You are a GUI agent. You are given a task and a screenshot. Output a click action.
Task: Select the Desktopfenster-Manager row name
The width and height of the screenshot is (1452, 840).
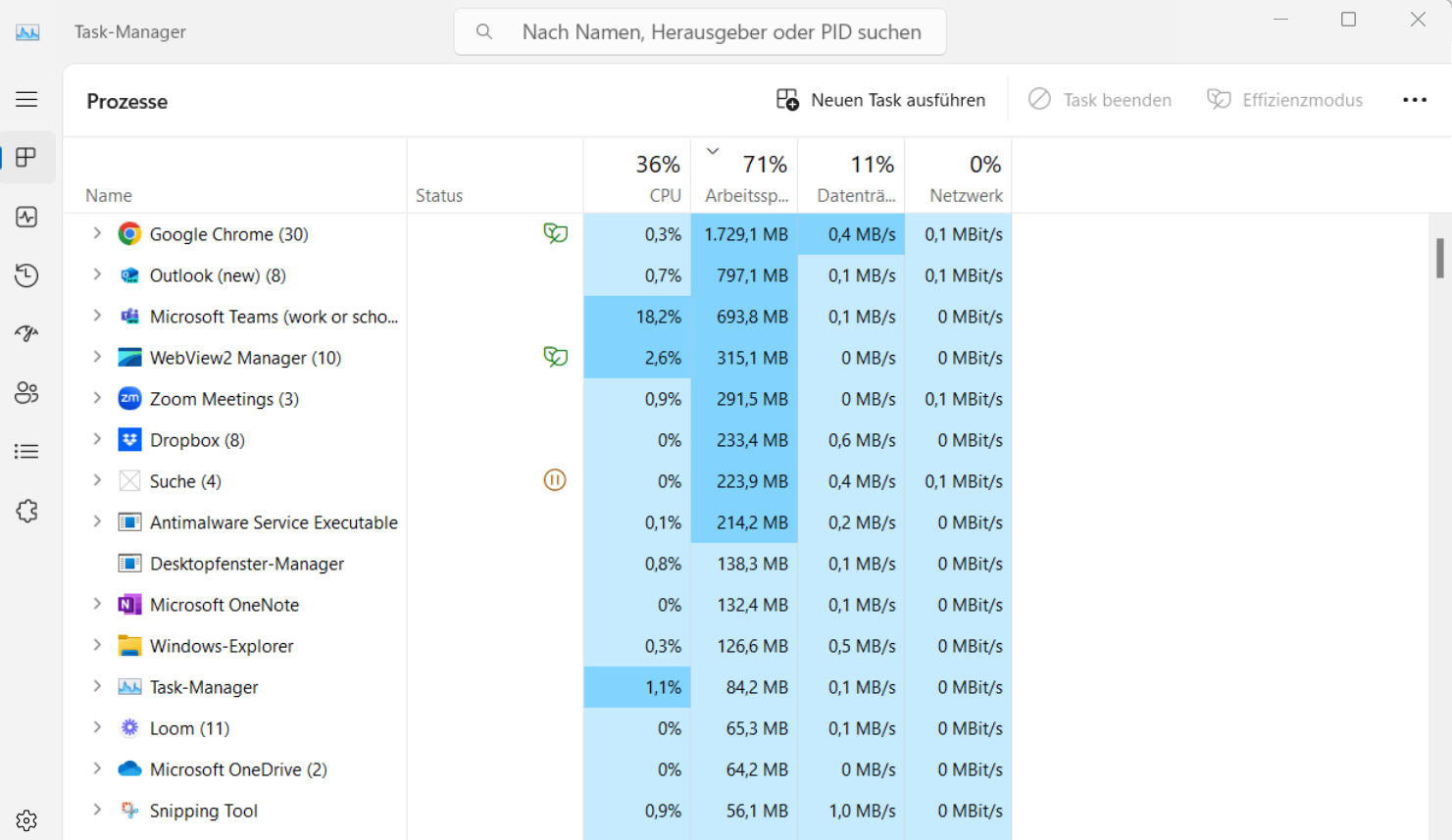click(246, 564)
